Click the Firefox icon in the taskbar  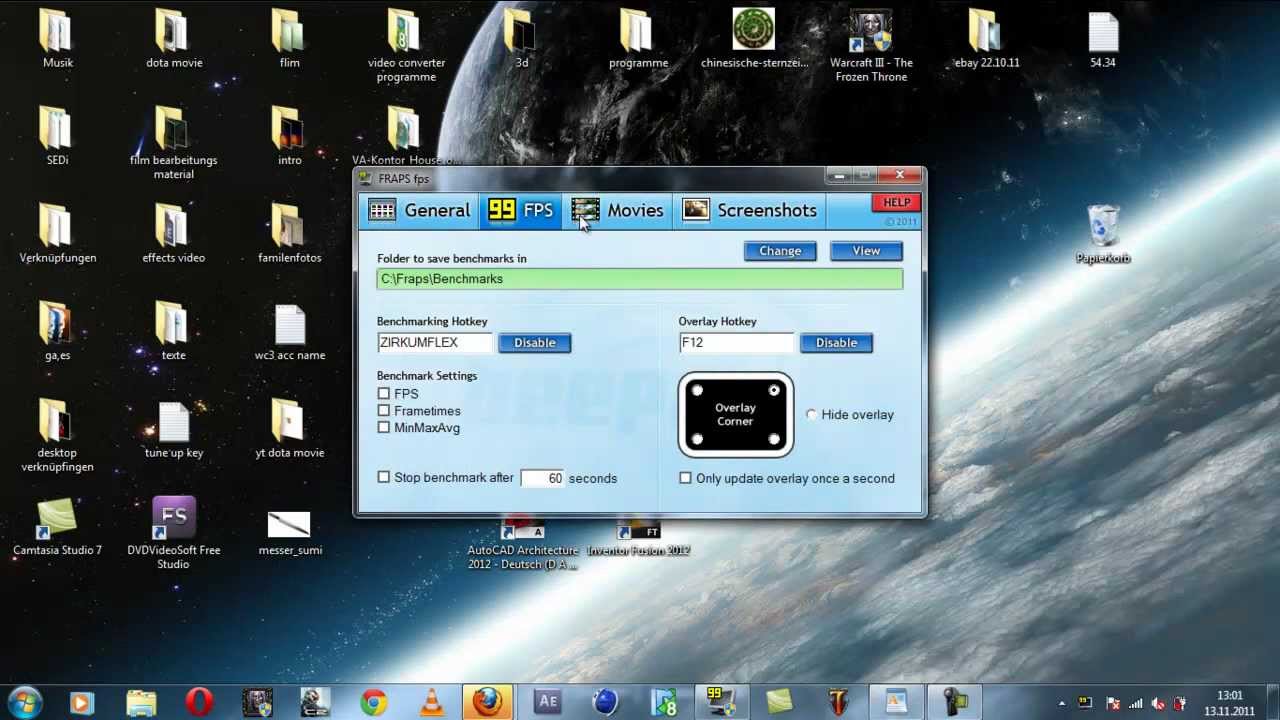click(488, 702)
